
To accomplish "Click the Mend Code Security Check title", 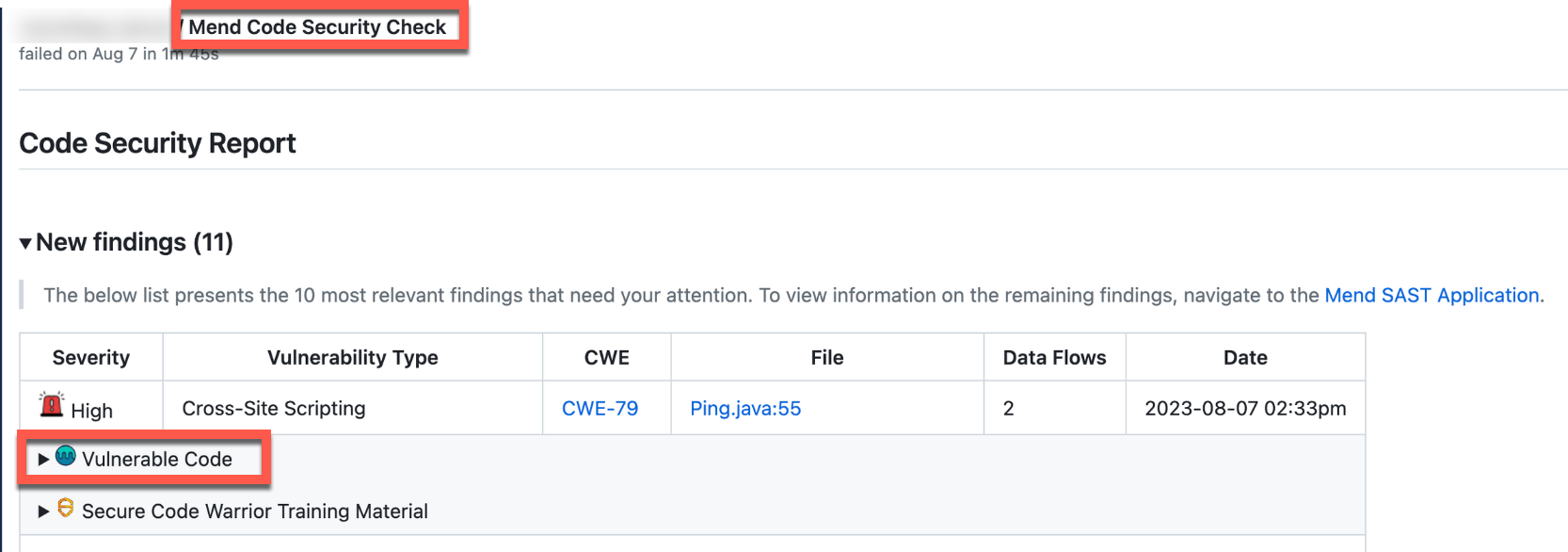I will pos(317,27).
